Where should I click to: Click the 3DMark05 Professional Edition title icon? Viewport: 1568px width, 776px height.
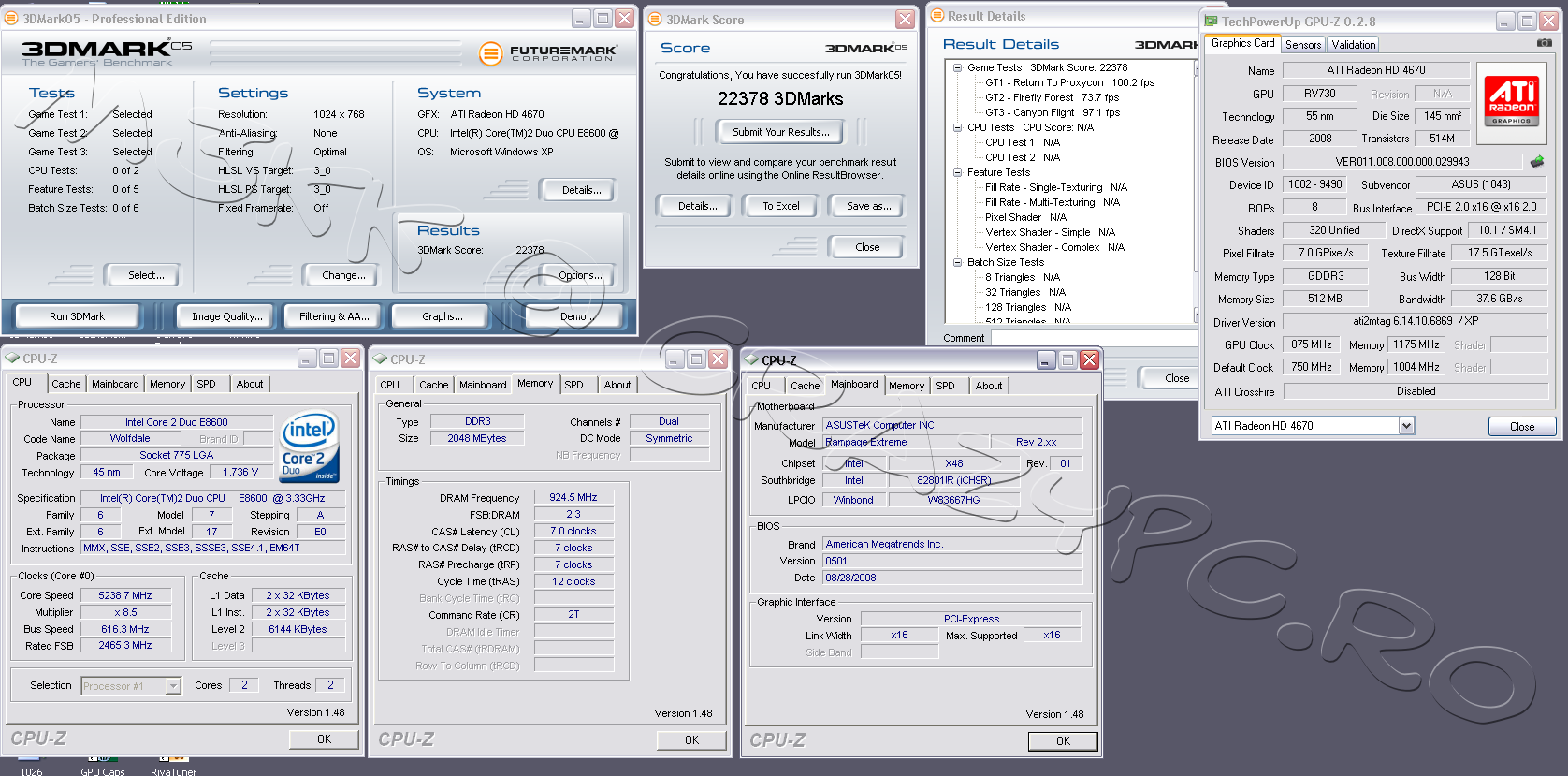pos(12,19)
